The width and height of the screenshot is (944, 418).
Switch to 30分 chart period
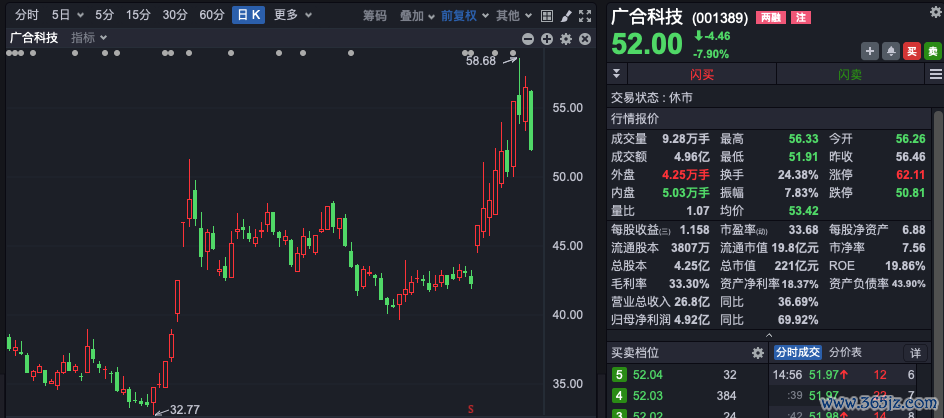[175, 15]
